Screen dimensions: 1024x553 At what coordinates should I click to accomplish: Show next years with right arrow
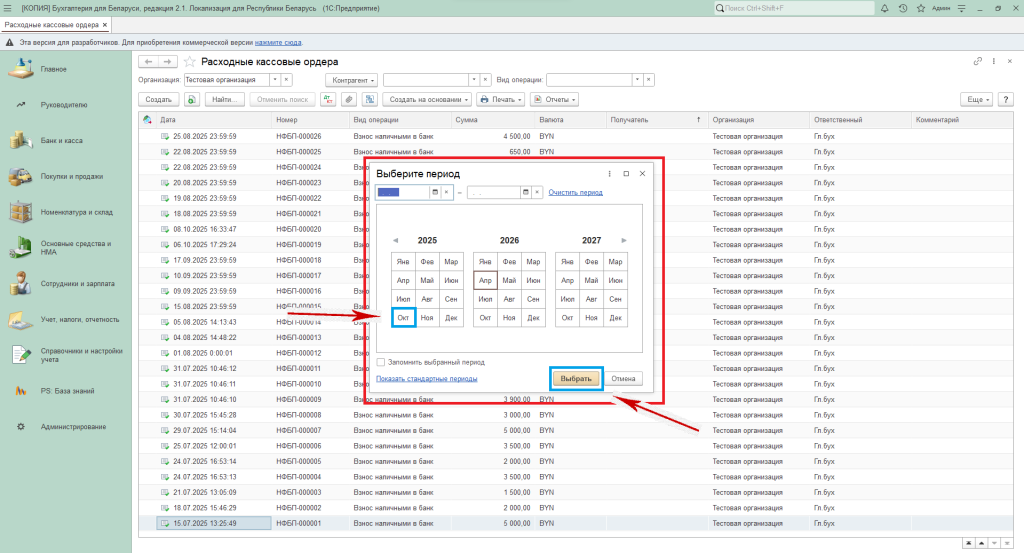point(625,240)
